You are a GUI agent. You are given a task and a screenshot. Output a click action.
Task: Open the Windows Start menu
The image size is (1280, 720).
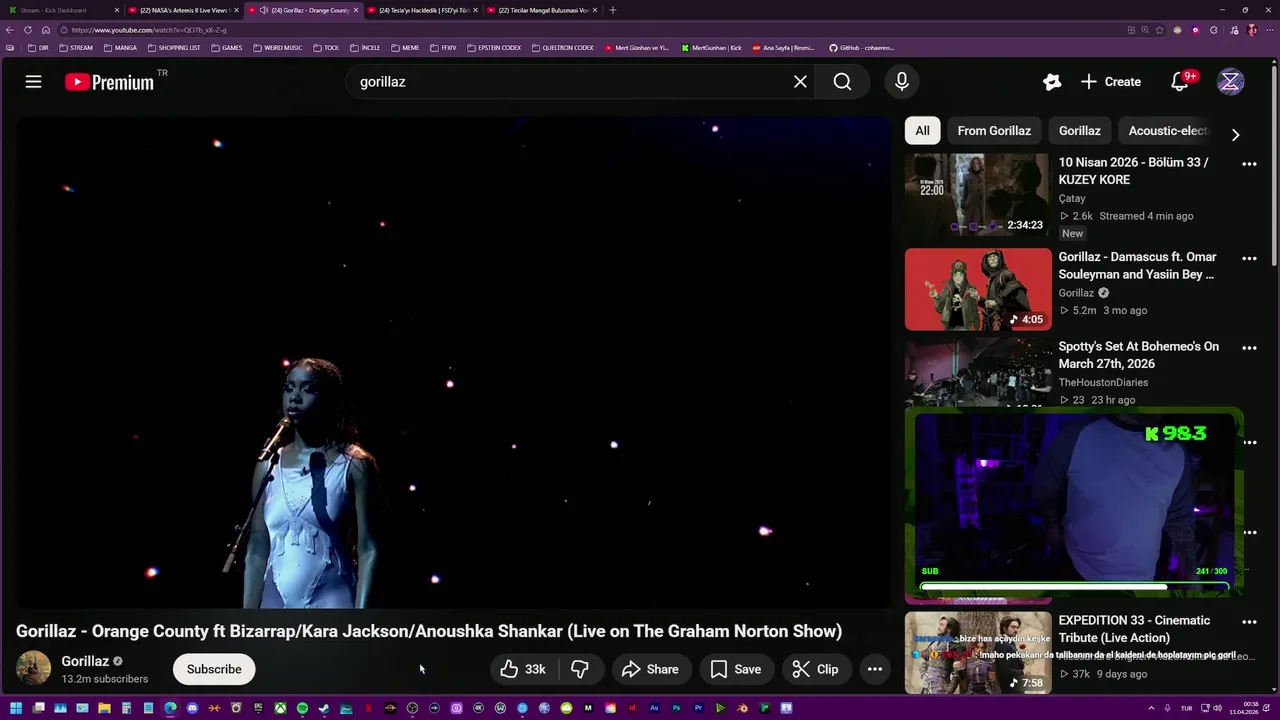pyautogui.click(x=15, y=708)
